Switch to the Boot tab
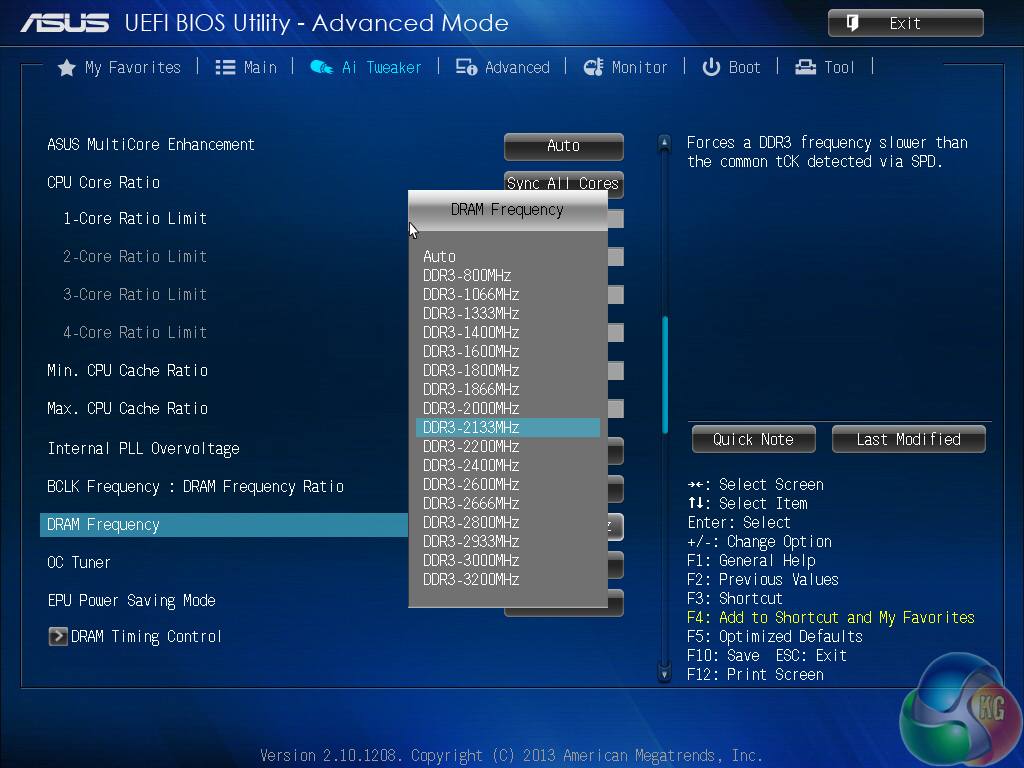Screen dimensions: 1024x768 pos(731,67)
